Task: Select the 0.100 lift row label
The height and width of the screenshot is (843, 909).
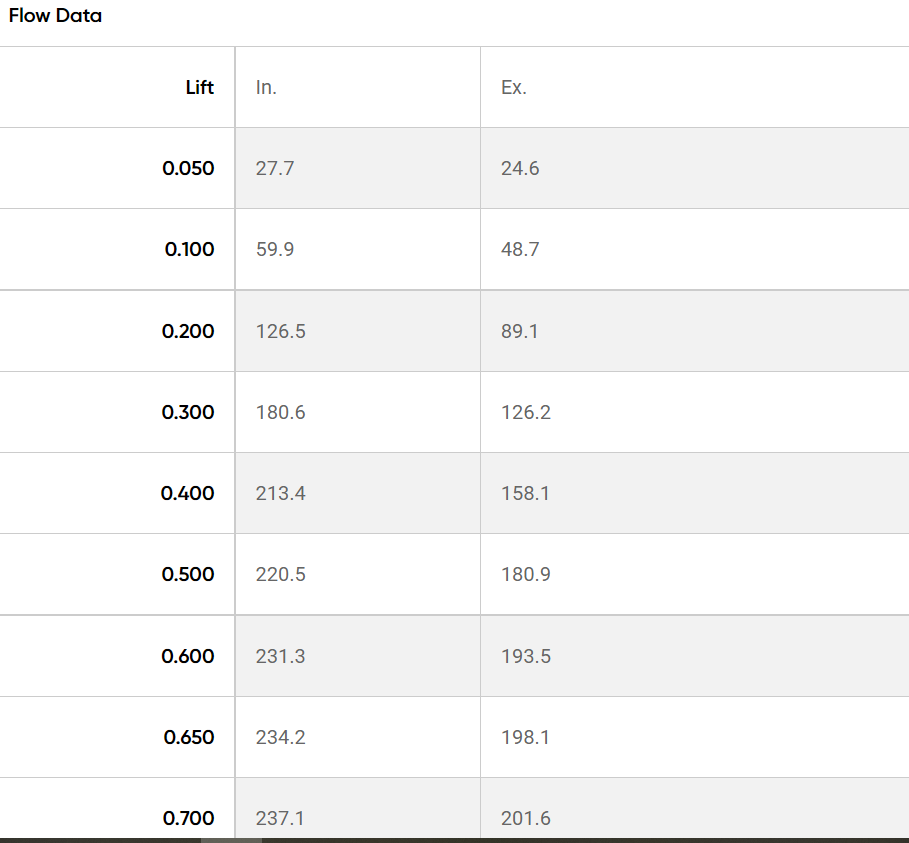Action: point(189,249)
